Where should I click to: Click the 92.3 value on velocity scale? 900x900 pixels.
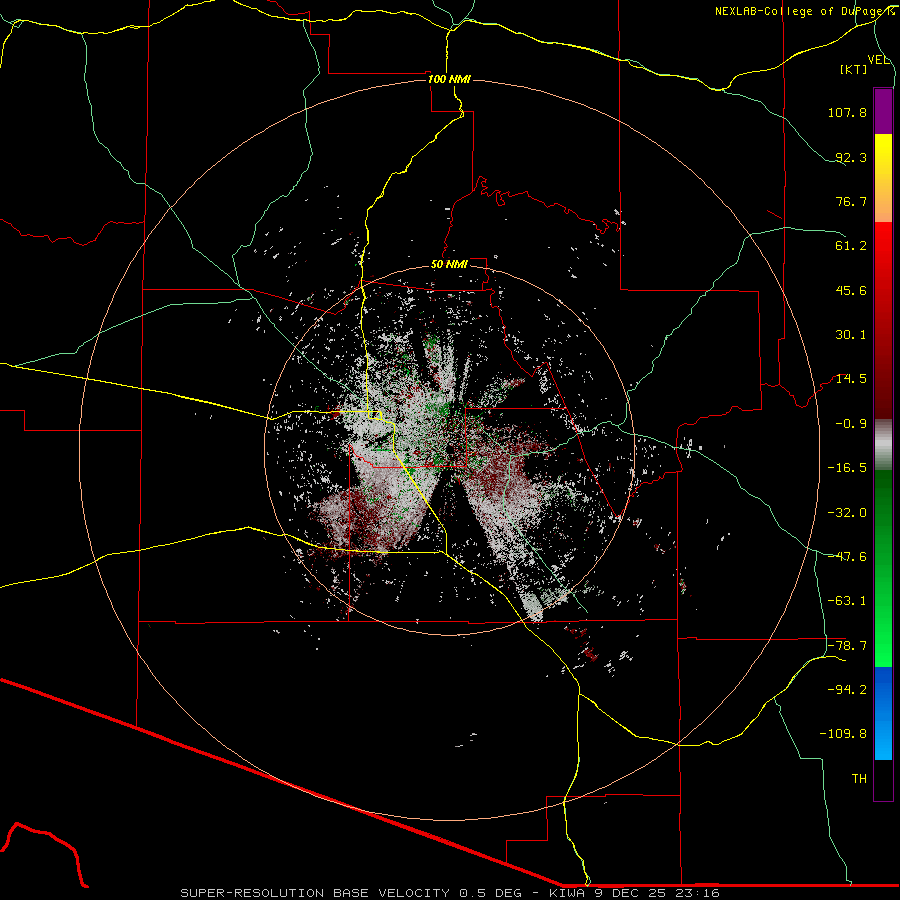(851, 157)
